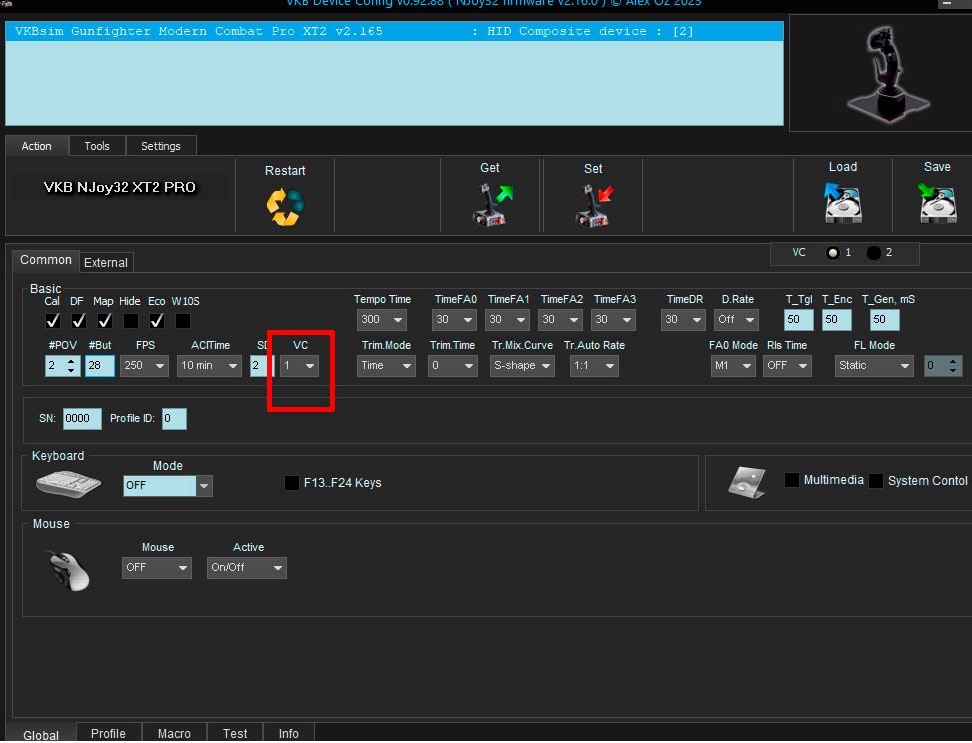Expand the Keyboard Mode dropdown
Viewport: 972px width, 743px height.
204,486
